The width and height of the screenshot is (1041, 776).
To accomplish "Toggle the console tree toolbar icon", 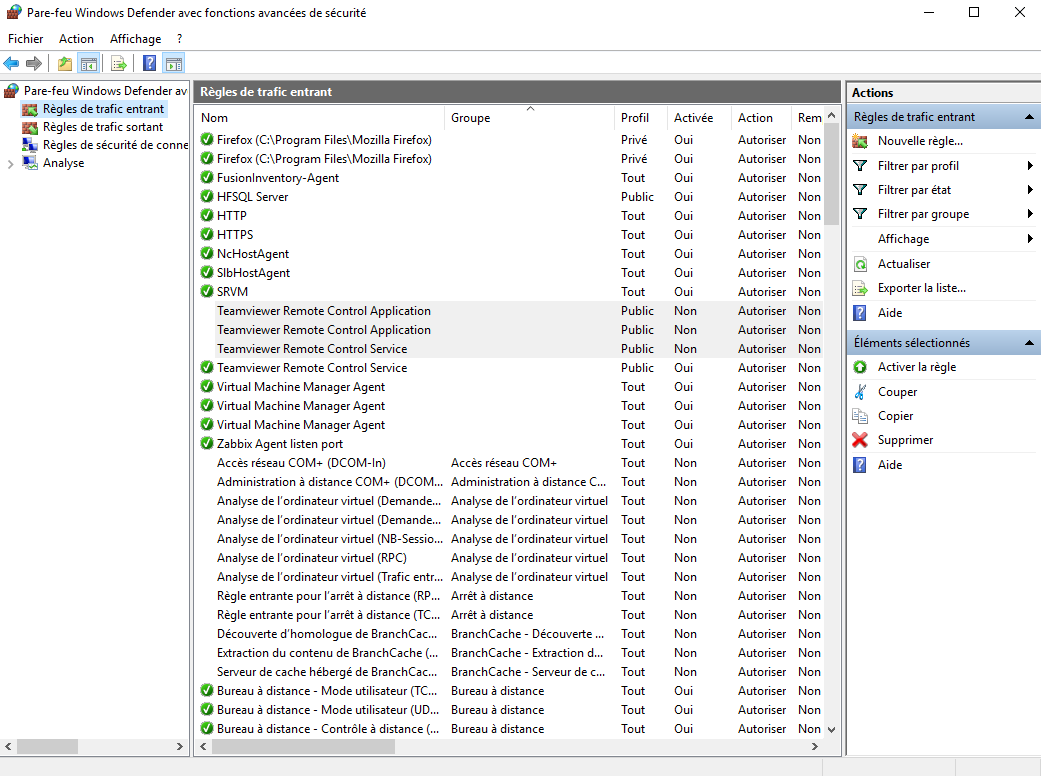I will pyautogui.click(x=88, y=64).
